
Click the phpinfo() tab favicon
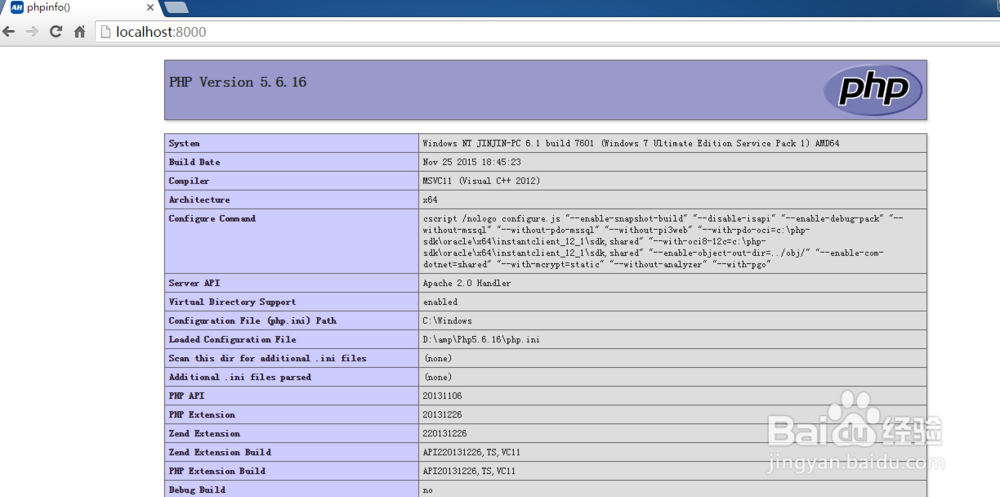click(17, 8)
